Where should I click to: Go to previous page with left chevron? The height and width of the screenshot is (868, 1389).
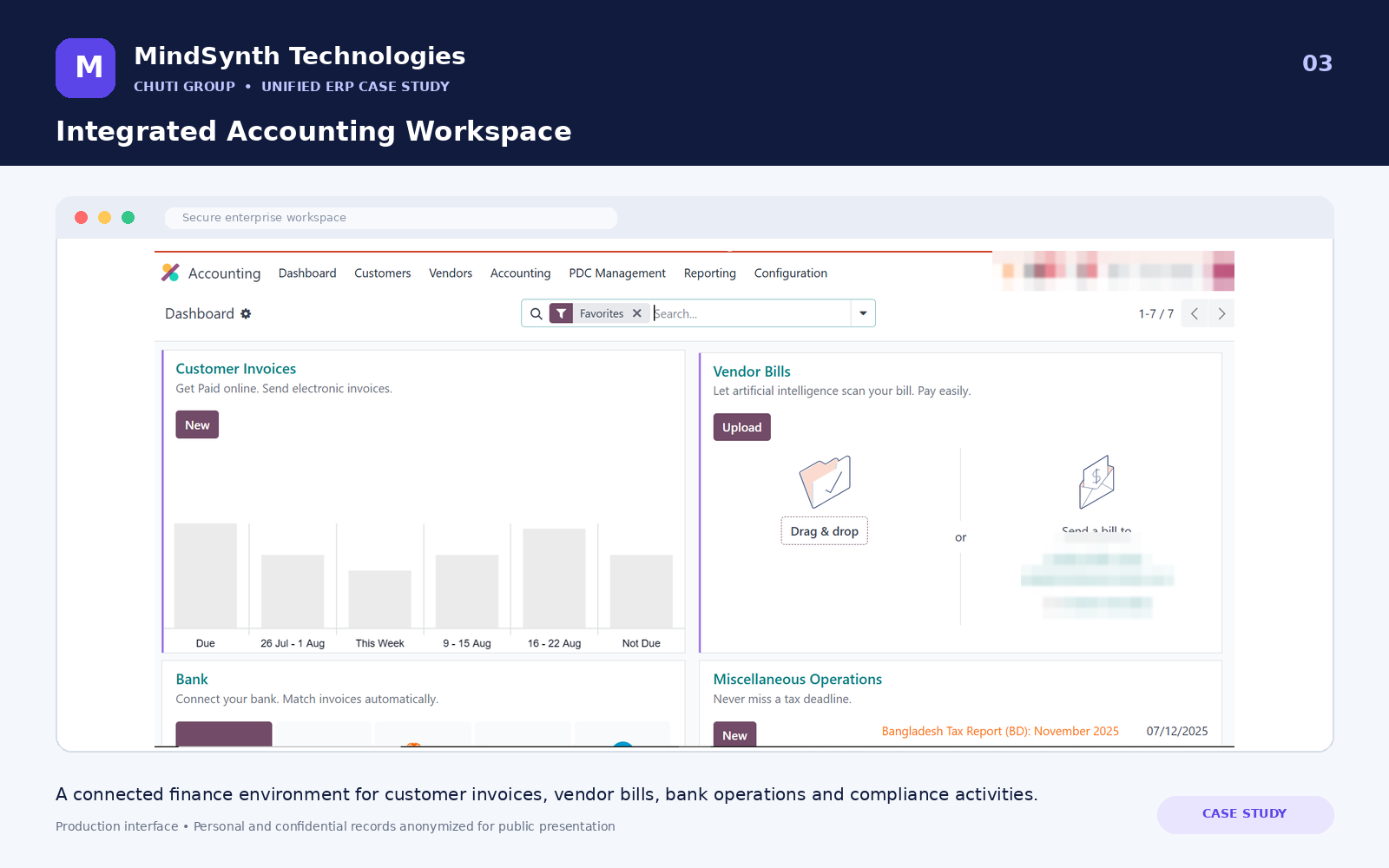point(1195,313)
